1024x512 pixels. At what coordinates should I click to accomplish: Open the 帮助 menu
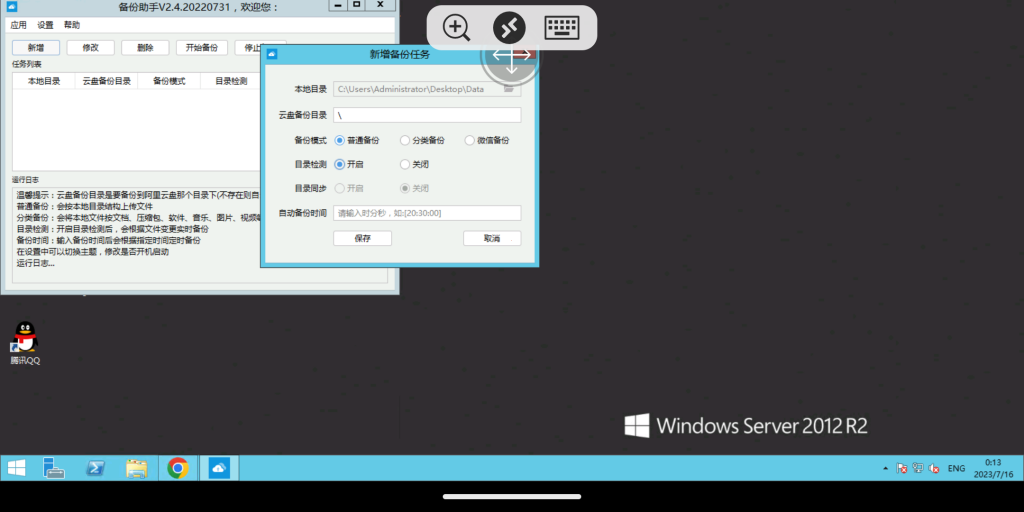(72, 24)
